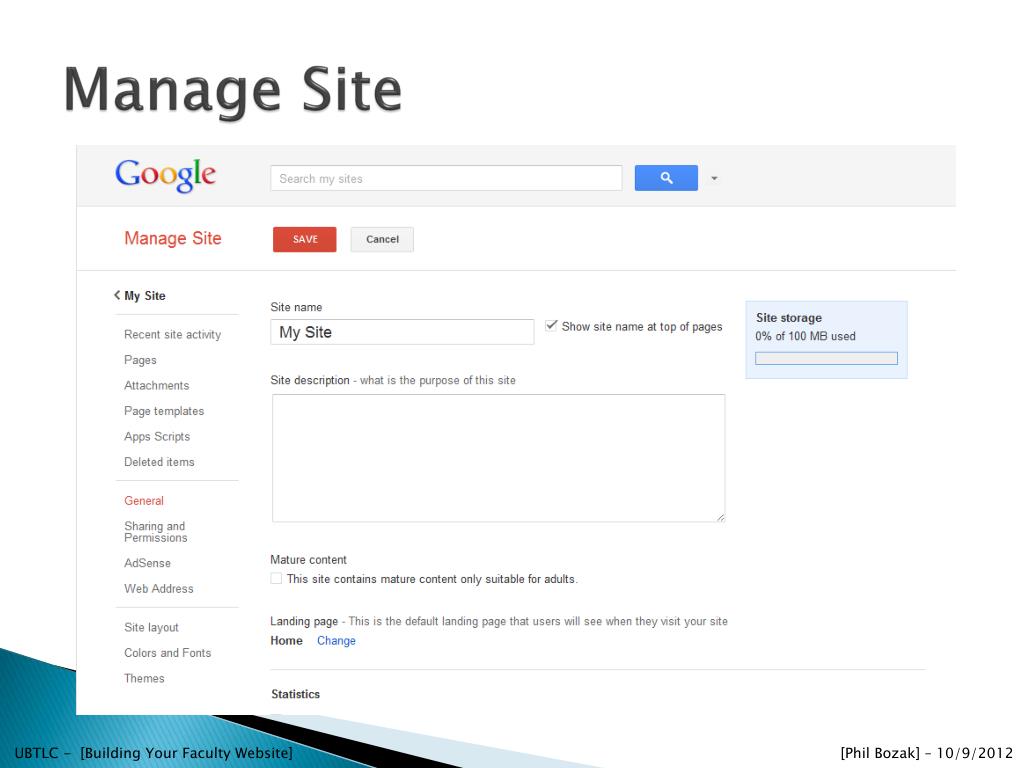Focus the Search my sites field
This screenshot has width=1024, height=768.
(x=446, y=178)
